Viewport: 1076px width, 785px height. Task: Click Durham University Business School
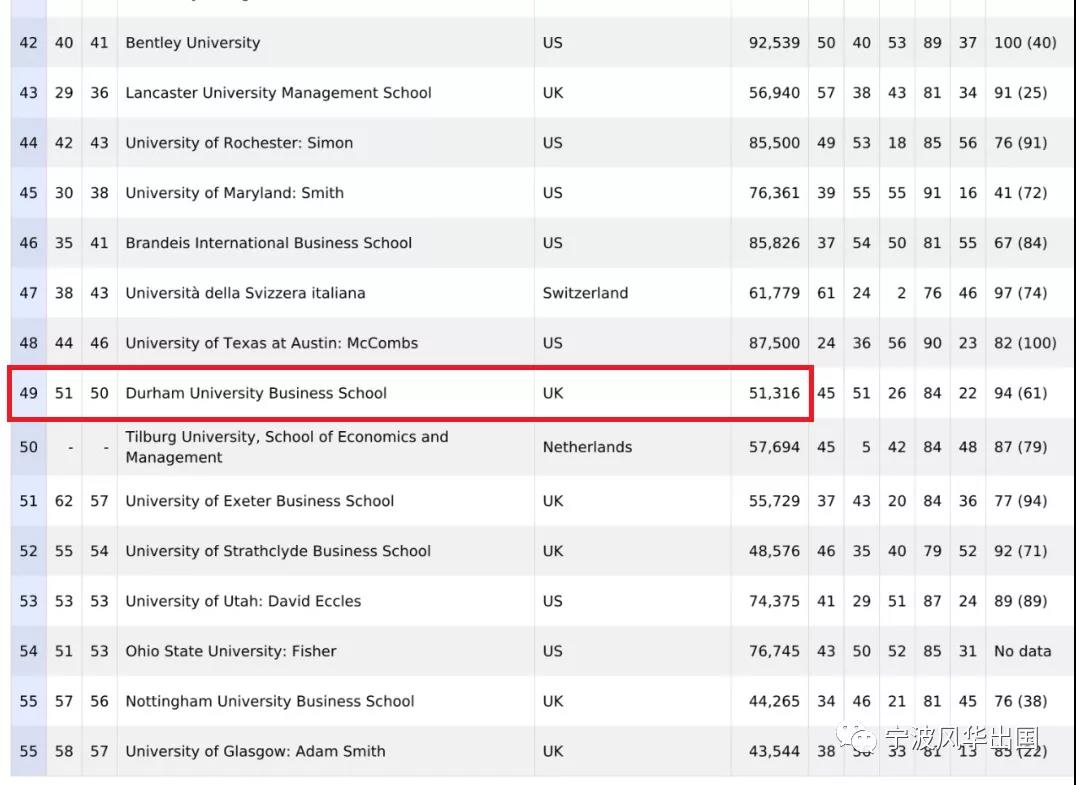click(x=256, y=393)
